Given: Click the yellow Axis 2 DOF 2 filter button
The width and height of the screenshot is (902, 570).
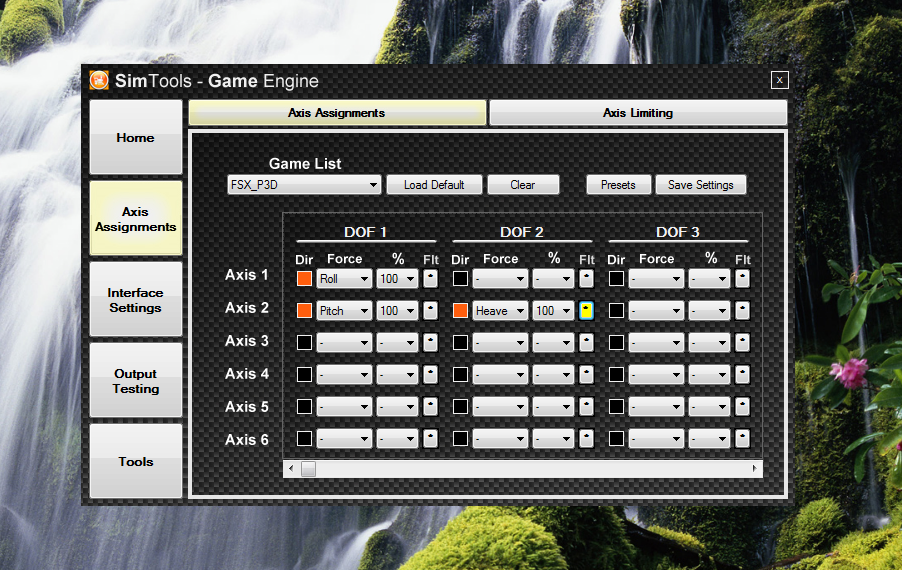Looking at the screenshot, I should point(586,311).
